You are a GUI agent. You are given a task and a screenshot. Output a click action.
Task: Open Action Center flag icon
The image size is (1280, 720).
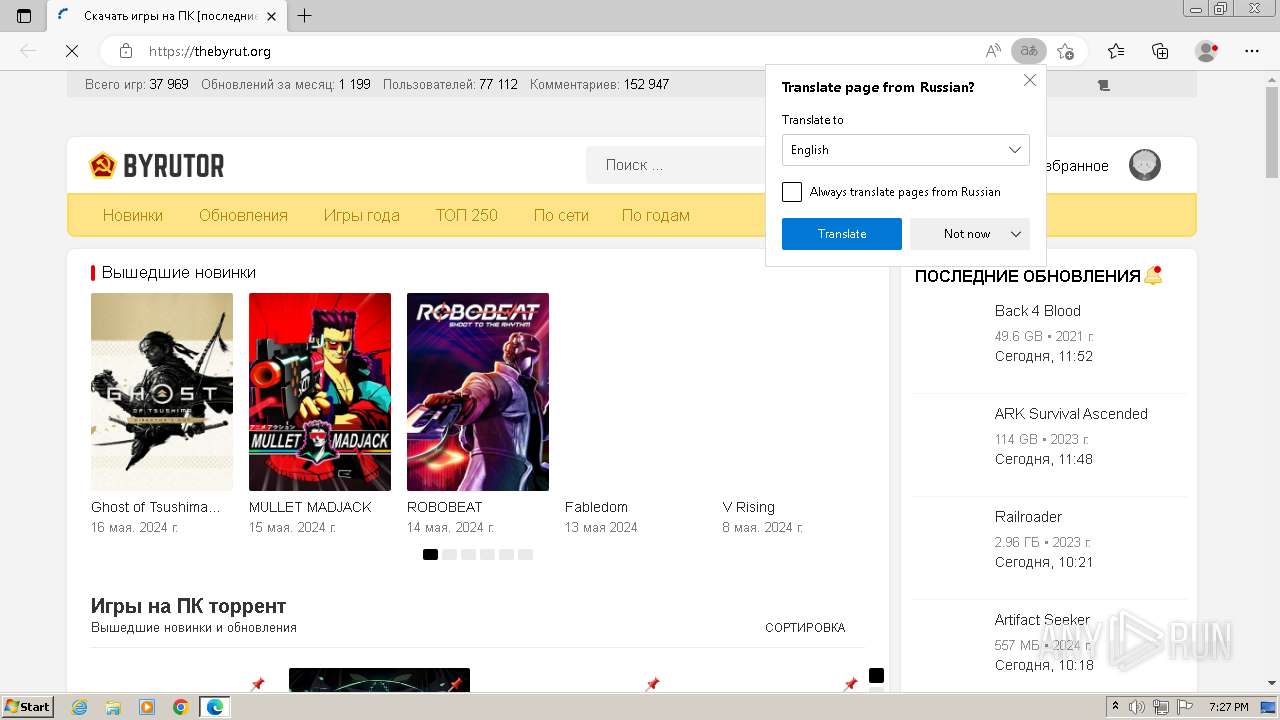[1186, 707]
